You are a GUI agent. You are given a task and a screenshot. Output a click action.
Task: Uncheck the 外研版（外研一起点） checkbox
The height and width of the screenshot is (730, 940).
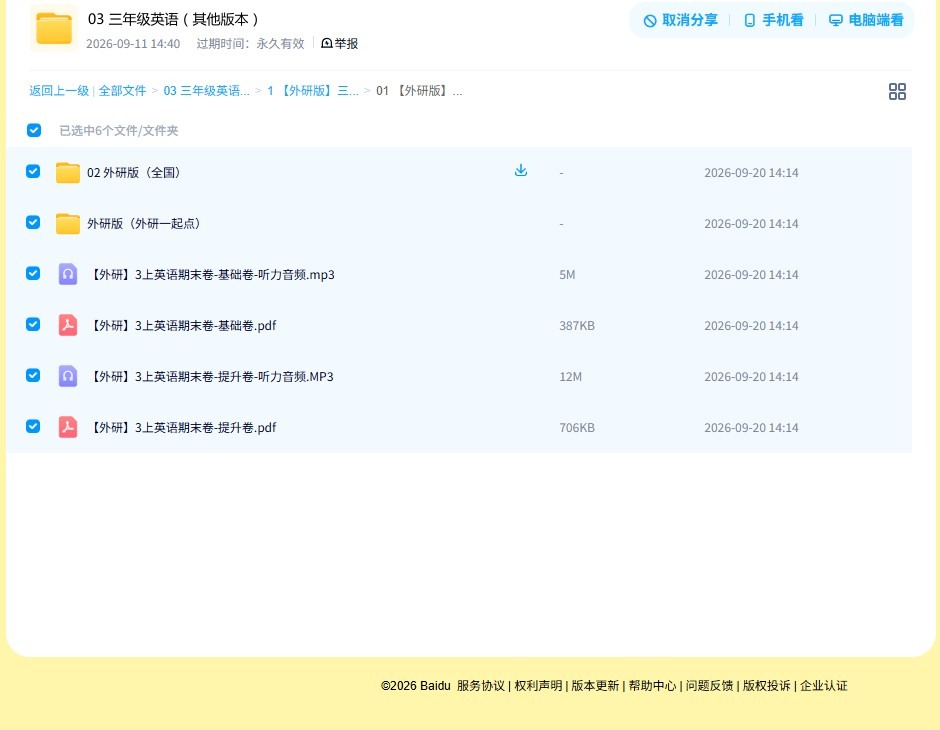click(x=33, y=222)
